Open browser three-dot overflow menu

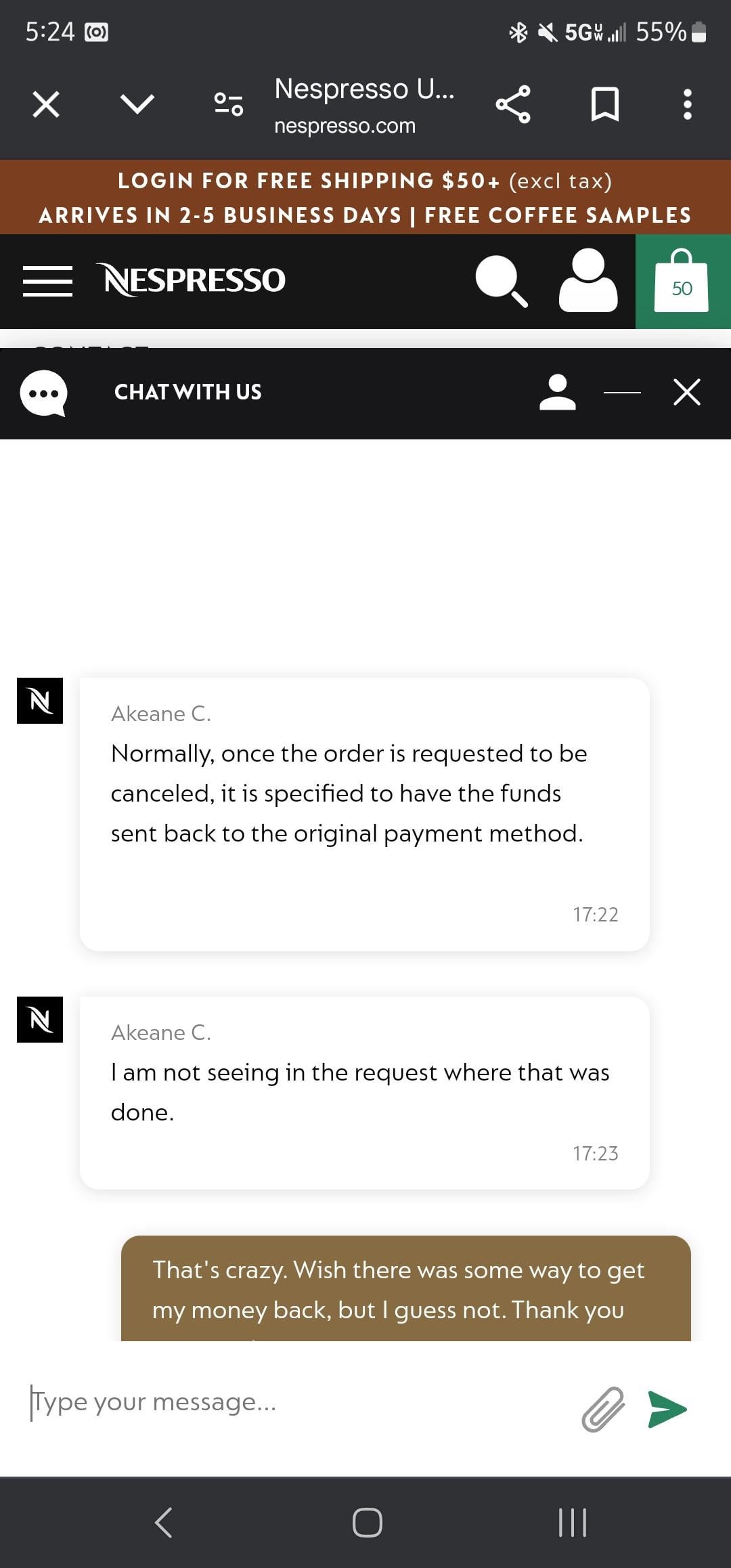coord(688,104)
